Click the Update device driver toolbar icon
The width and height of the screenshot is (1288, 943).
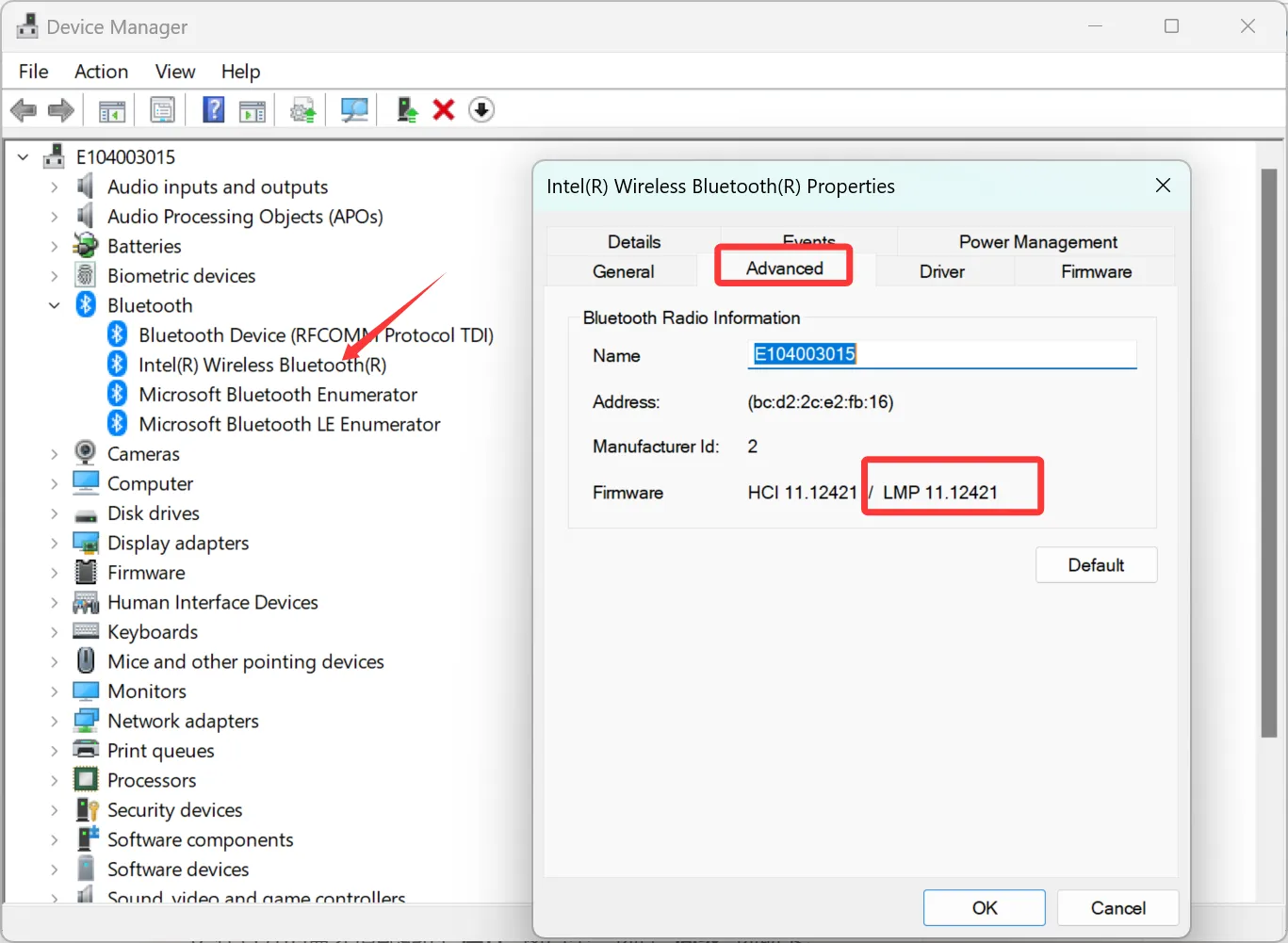[303, 110]
